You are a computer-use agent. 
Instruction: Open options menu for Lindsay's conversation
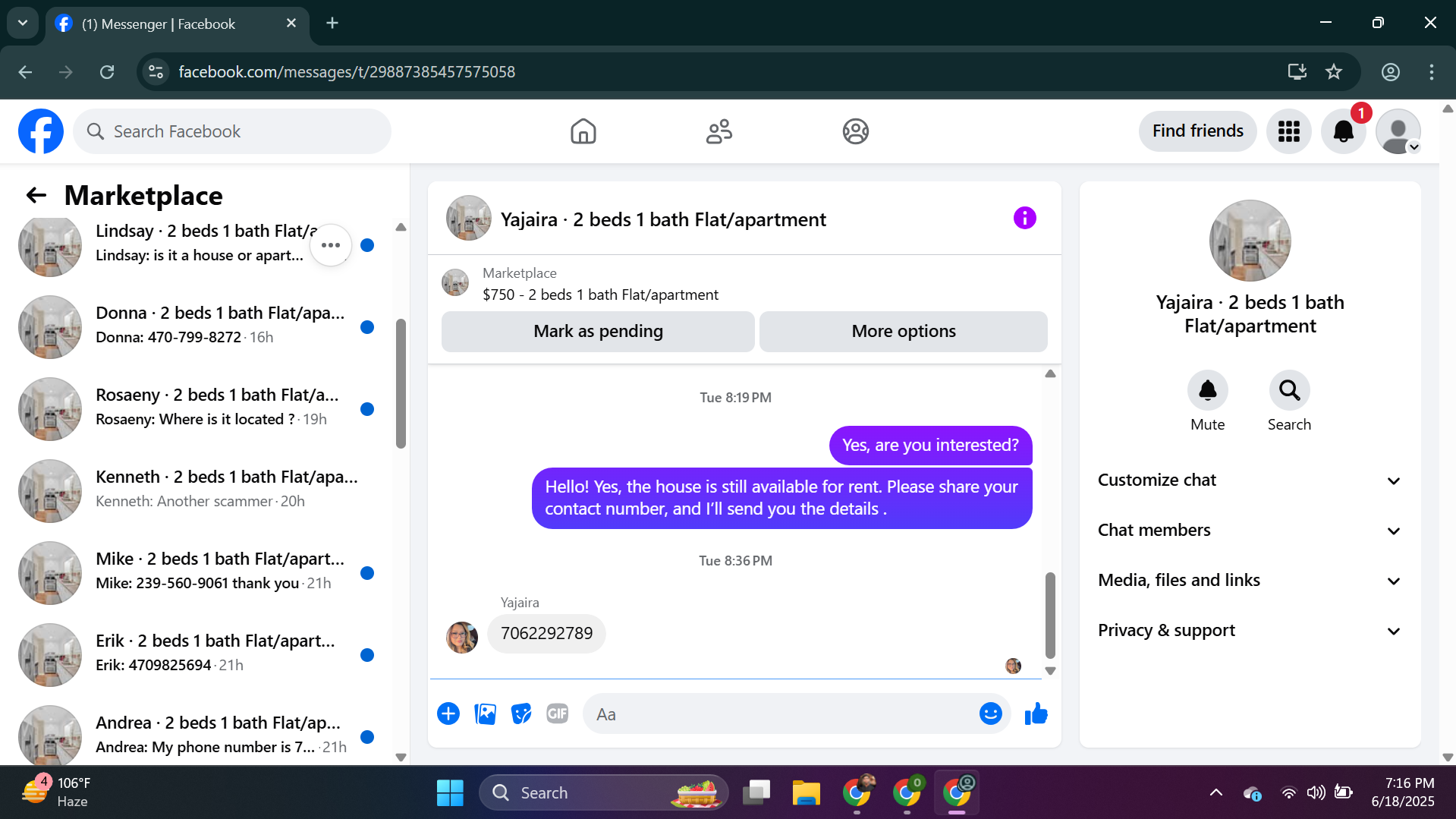(331, 245)
